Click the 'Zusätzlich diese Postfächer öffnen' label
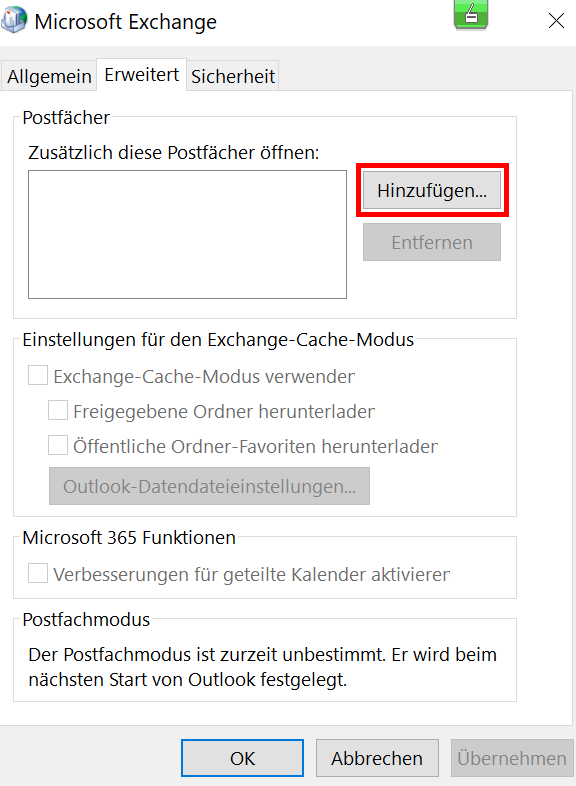 tap(173, 152)
